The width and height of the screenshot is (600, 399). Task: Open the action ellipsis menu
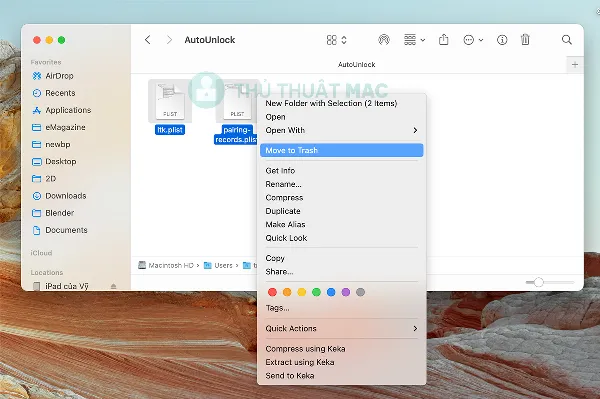[473, 40]
